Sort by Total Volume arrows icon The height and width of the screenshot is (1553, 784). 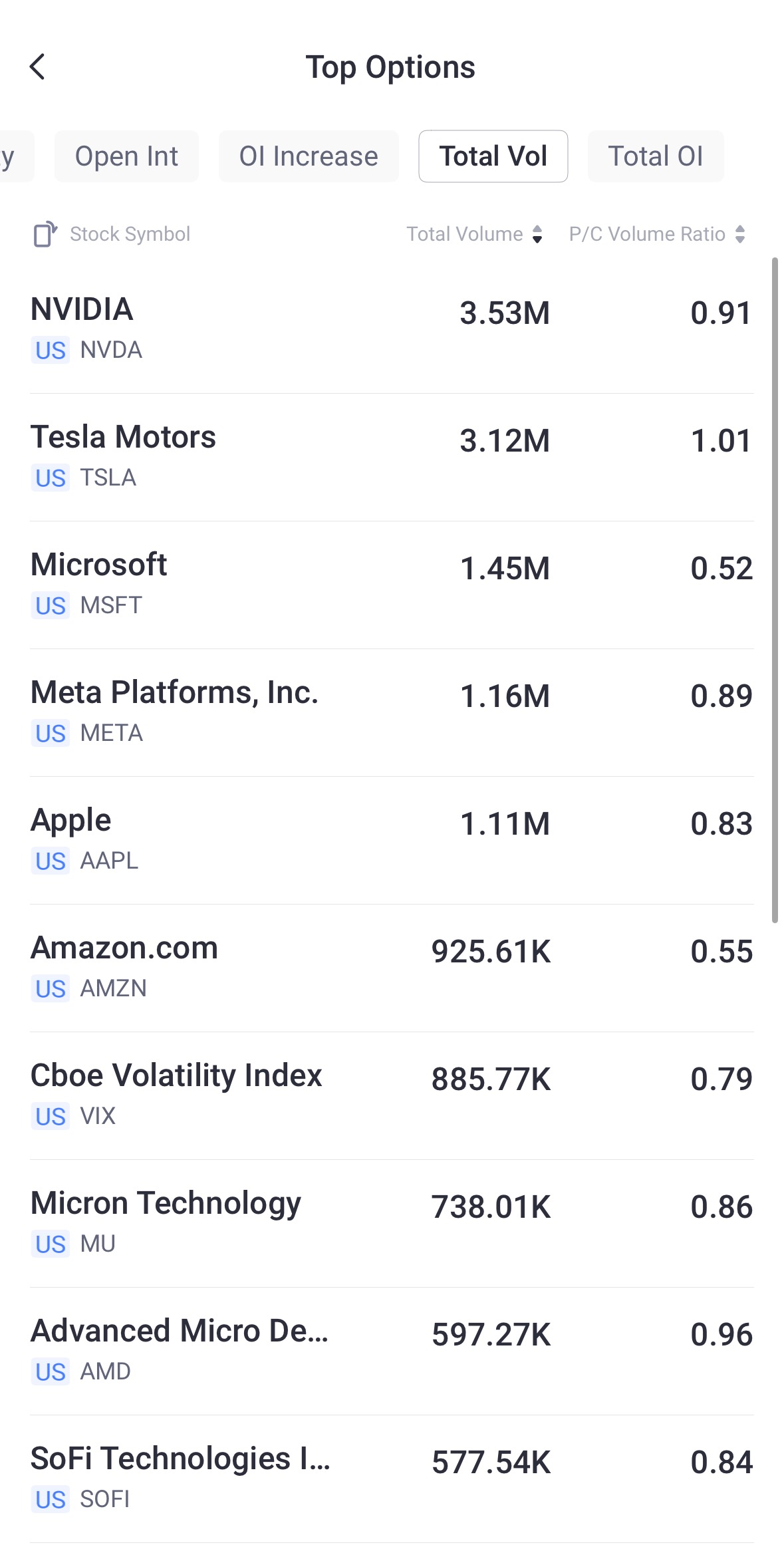pos(537,234)
